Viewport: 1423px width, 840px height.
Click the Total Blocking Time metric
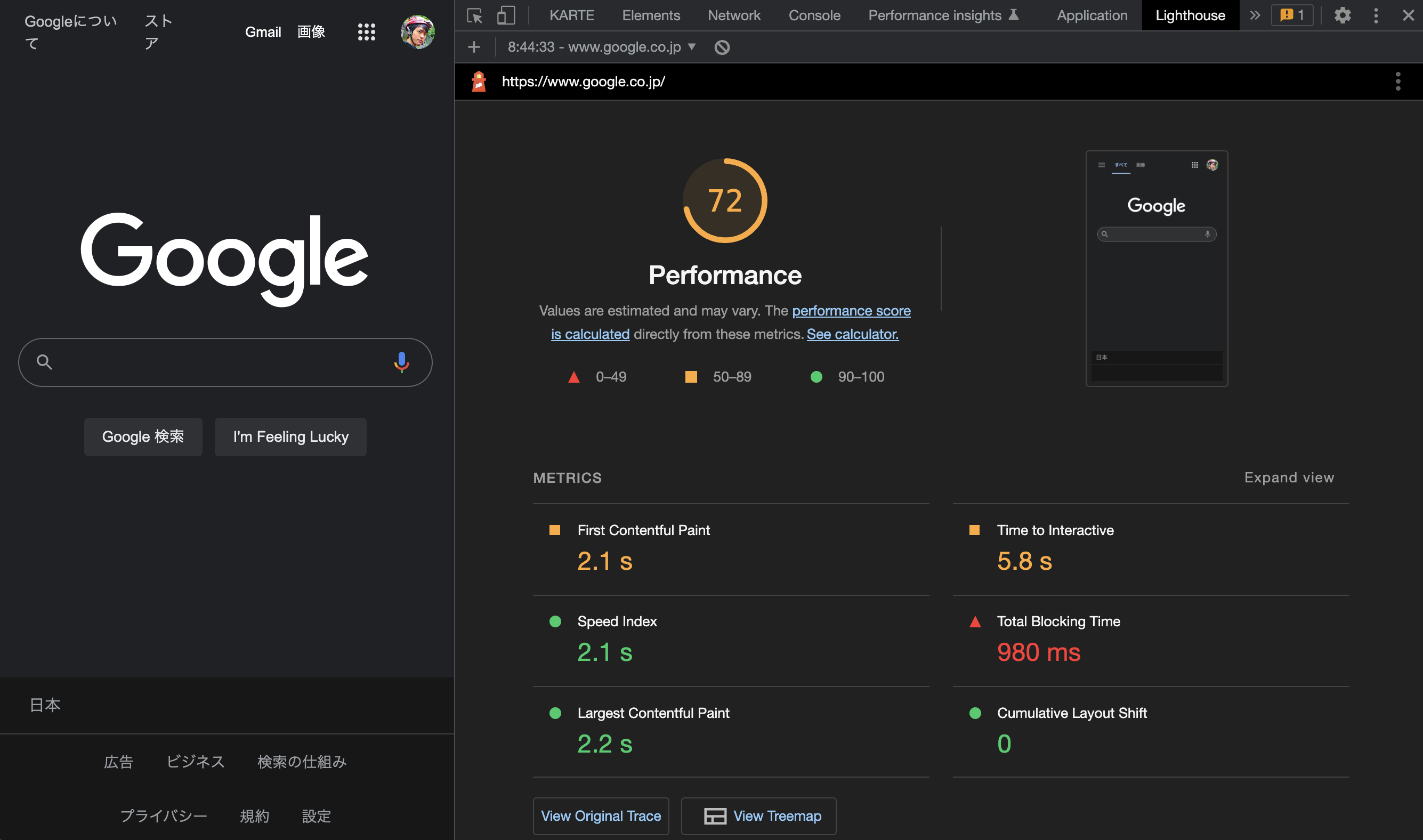pos(1151,641)
